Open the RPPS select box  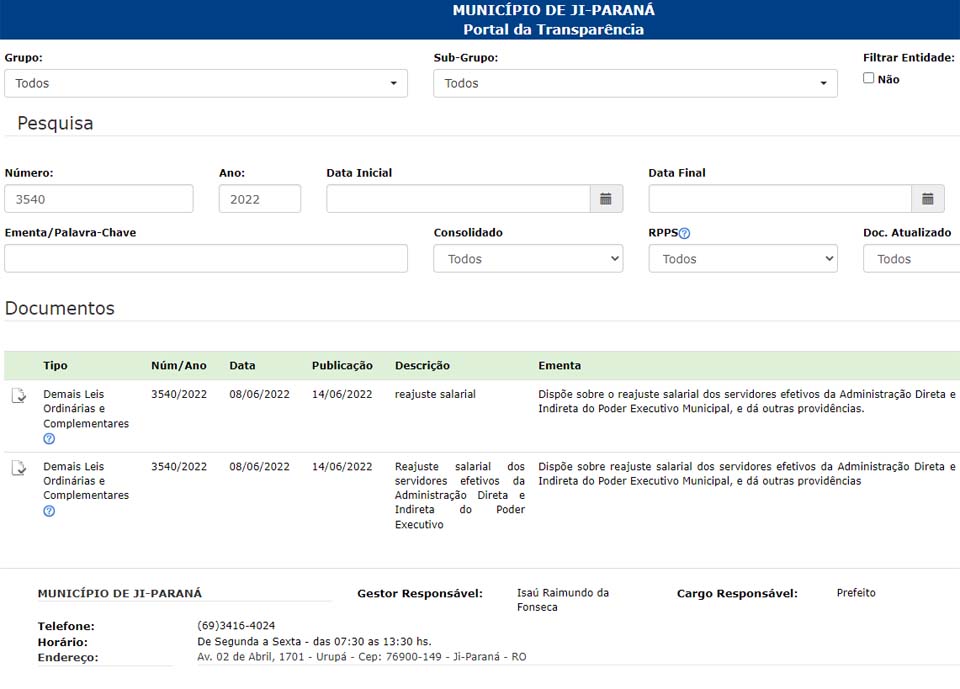point(742,259)
